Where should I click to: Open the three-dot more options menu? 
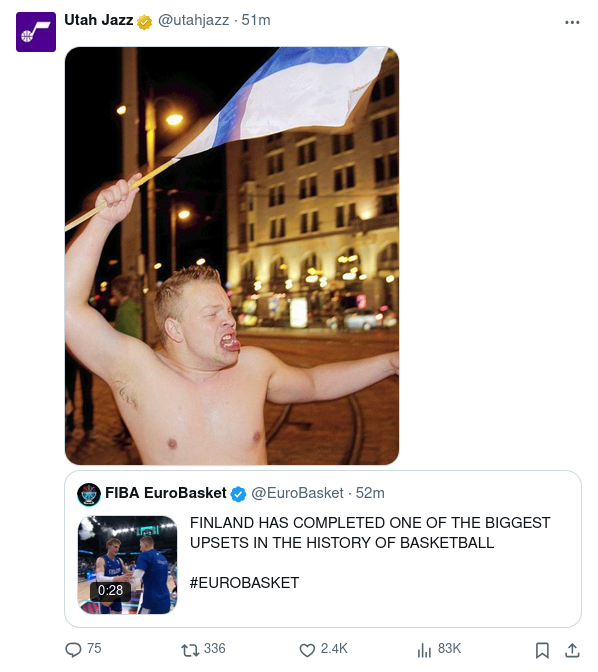point(572,22)
